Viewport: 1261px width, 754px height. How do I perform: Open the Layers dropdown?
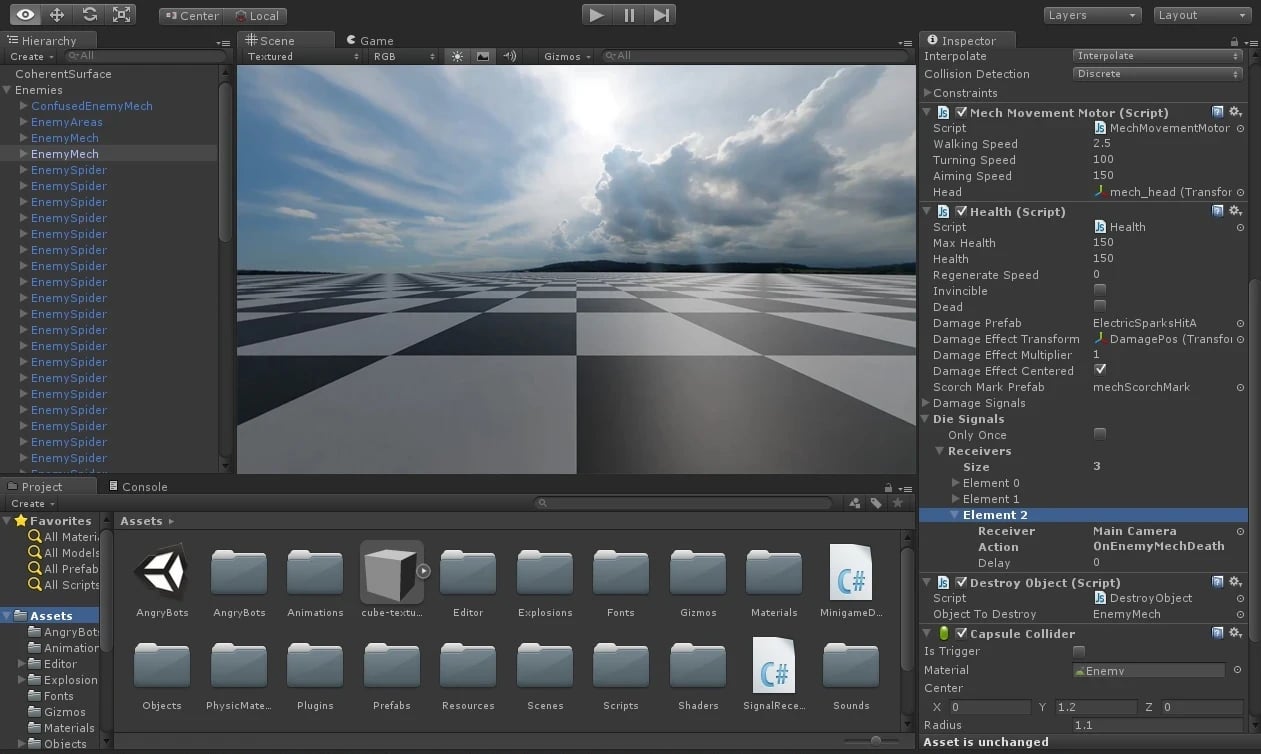coord(1092,14)
